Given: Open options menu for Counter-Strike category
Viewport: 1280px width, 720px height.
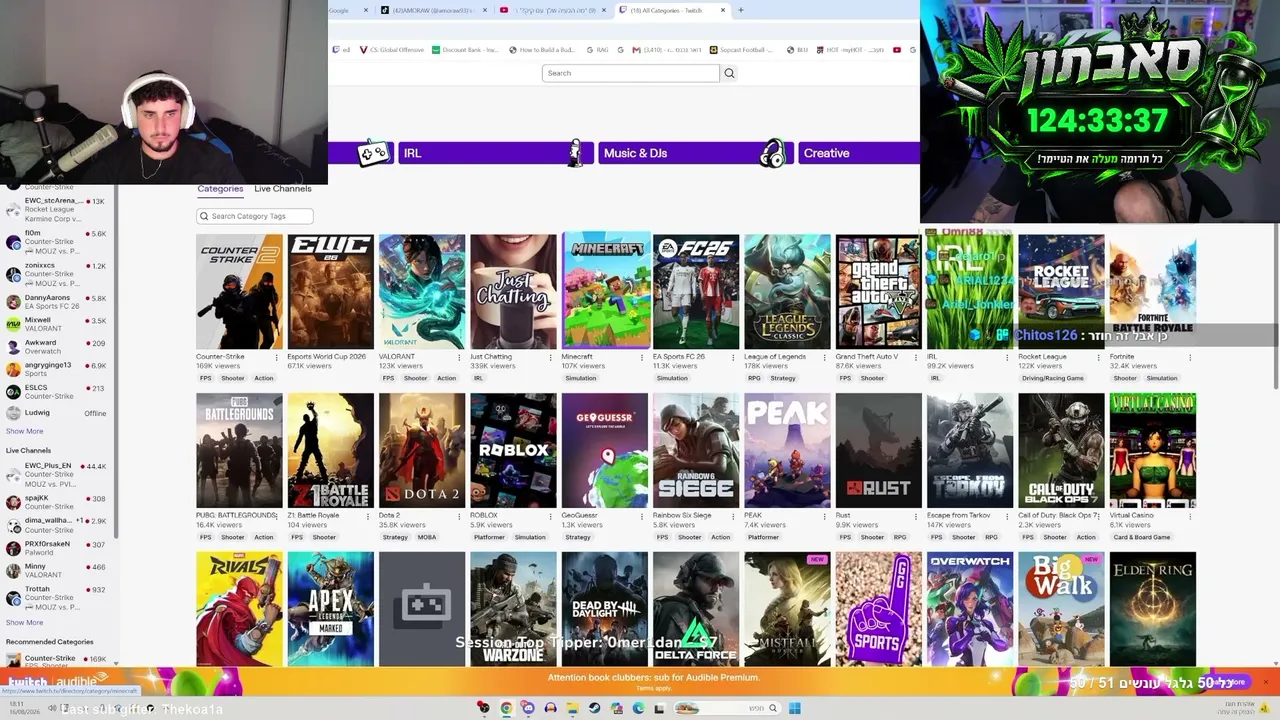Looking at the screenshot, I should click(277, 357).
